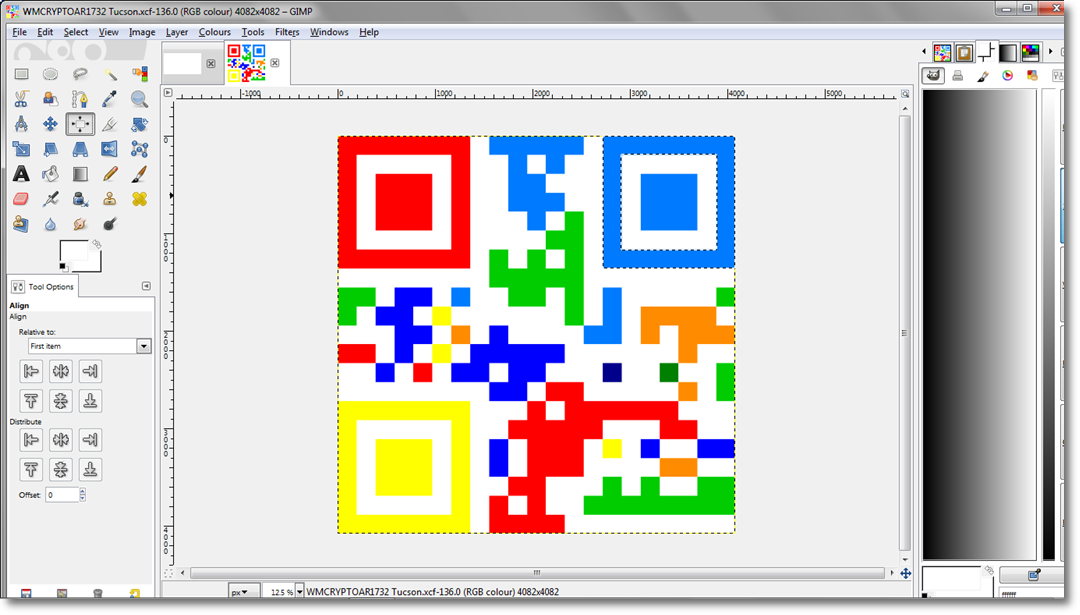Open the background color swatch in toolbox
1080x615 pixels.
click(x=95, y=265)
